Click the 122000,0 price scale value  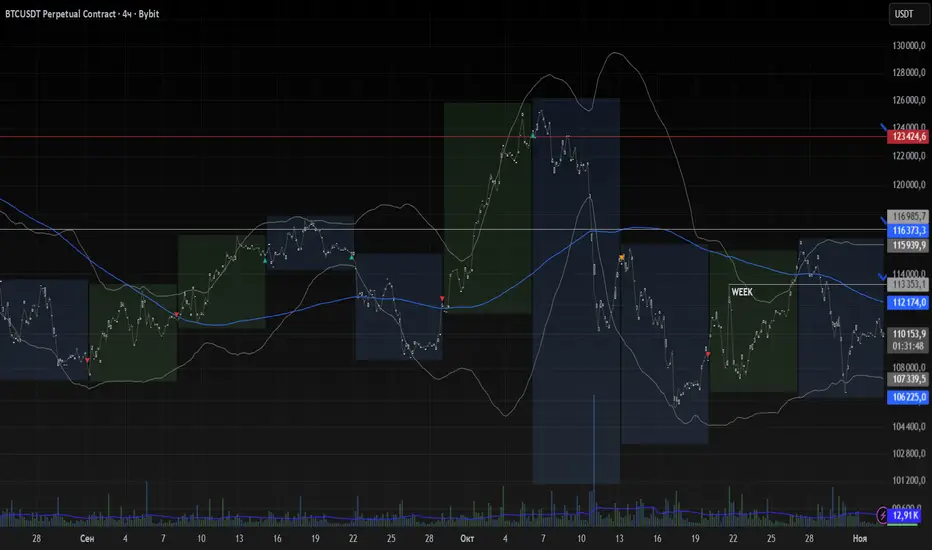pos(909,156)
